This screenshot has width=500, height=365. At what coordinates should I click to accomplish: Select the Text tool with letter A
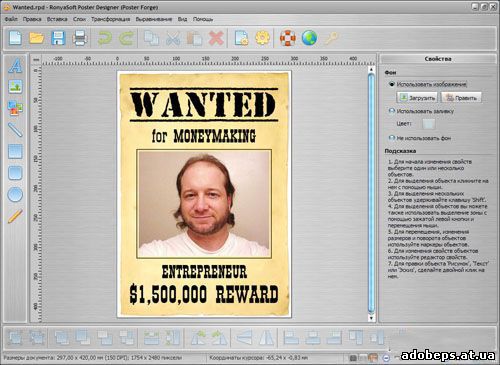(x=15, y=65)
